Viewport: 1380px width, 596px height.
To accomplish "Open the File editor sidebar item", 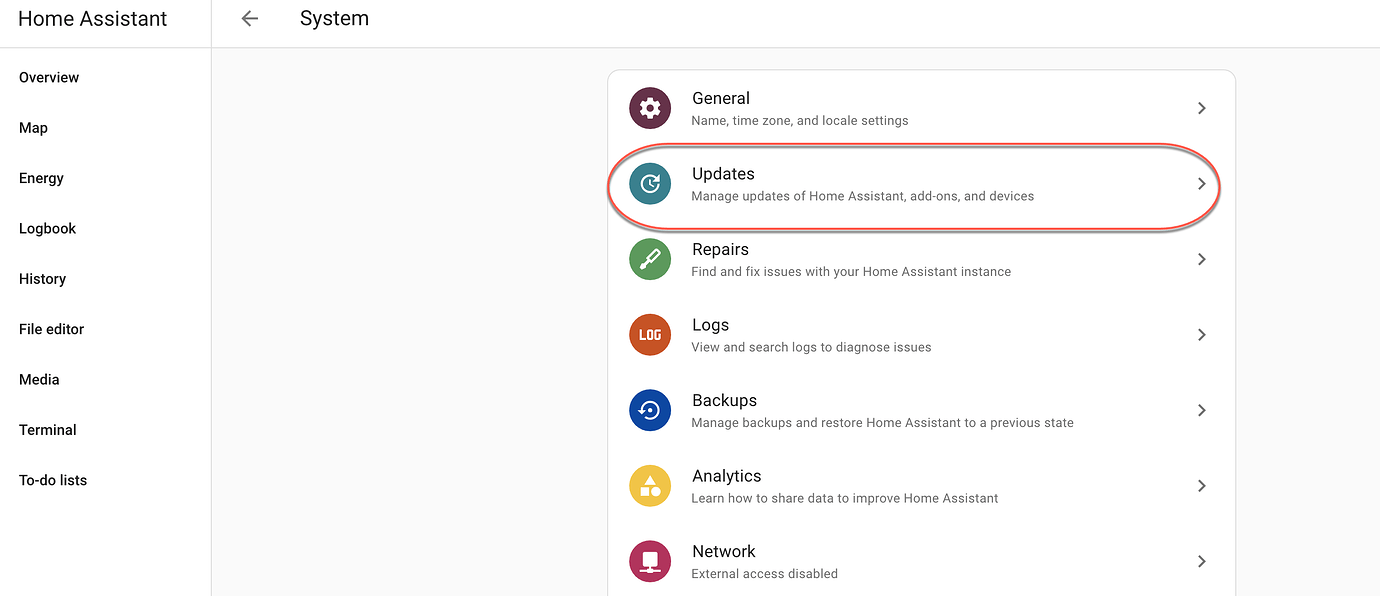I will [51, 329].
